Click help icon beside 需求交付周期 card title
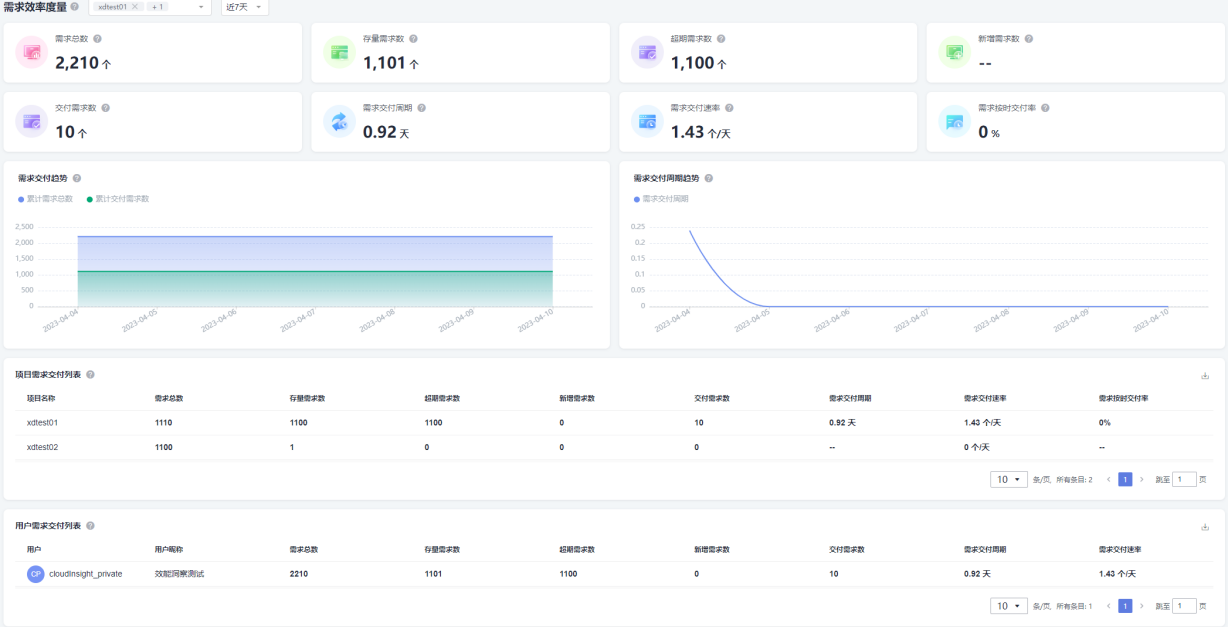1228x627 pixels. click(421, 108)
